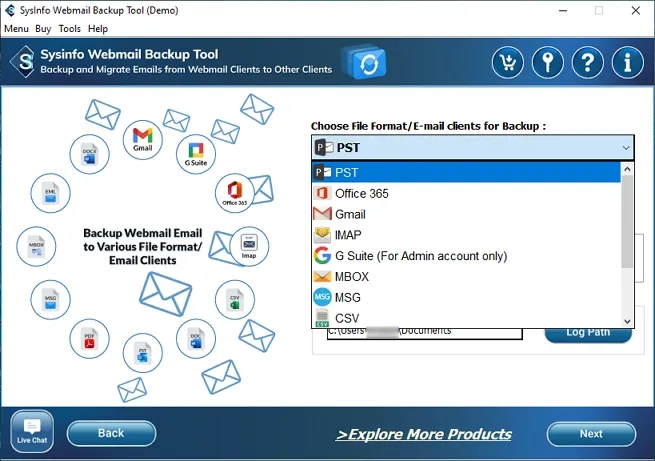Click the Imap circle icon in illustration
Viewport: 655px width, 461px height.
coord(249,246)
